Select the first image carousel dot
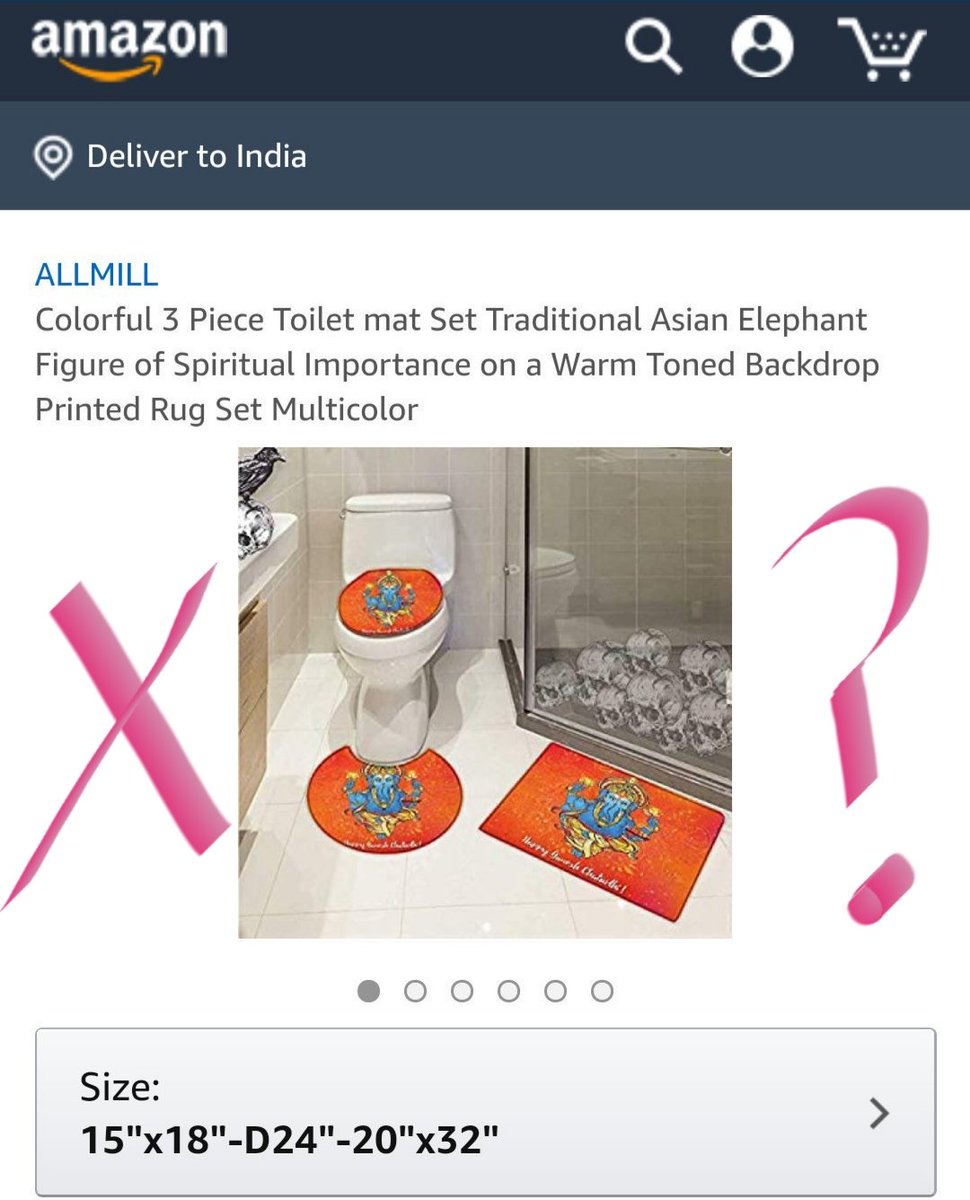The height and width of the screenshot is (1200, 970). pyautogui.click(x=369, y=991)
